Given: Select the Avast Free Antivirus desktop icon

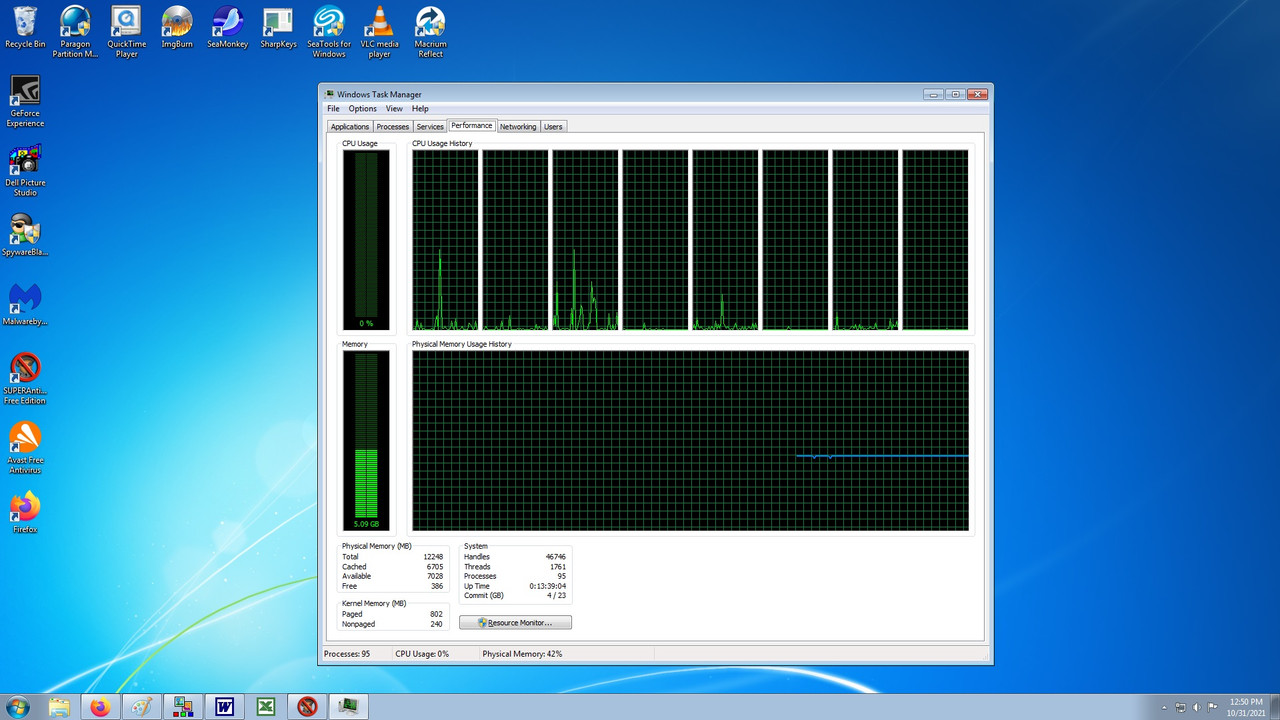Looking at the screenshot, I should pyautogui.click(x=25, y=447).
